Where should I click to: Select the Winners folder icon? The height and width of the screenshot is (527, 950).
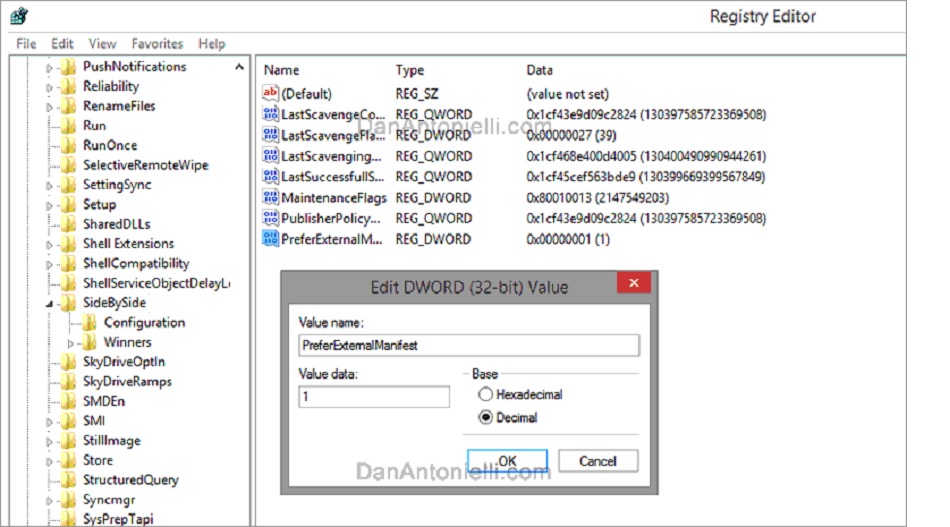click(x=89, y=342)
